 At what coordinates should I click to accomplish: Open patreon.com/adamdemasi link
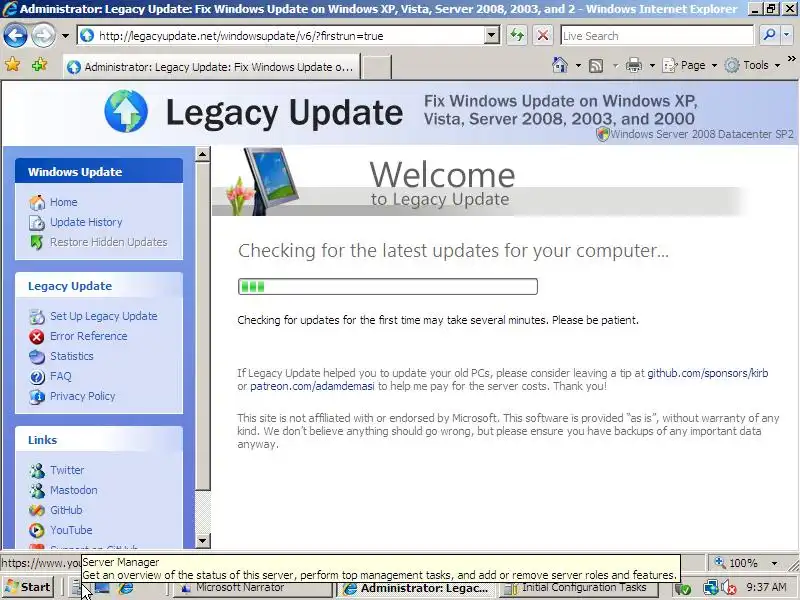(312, 386)
